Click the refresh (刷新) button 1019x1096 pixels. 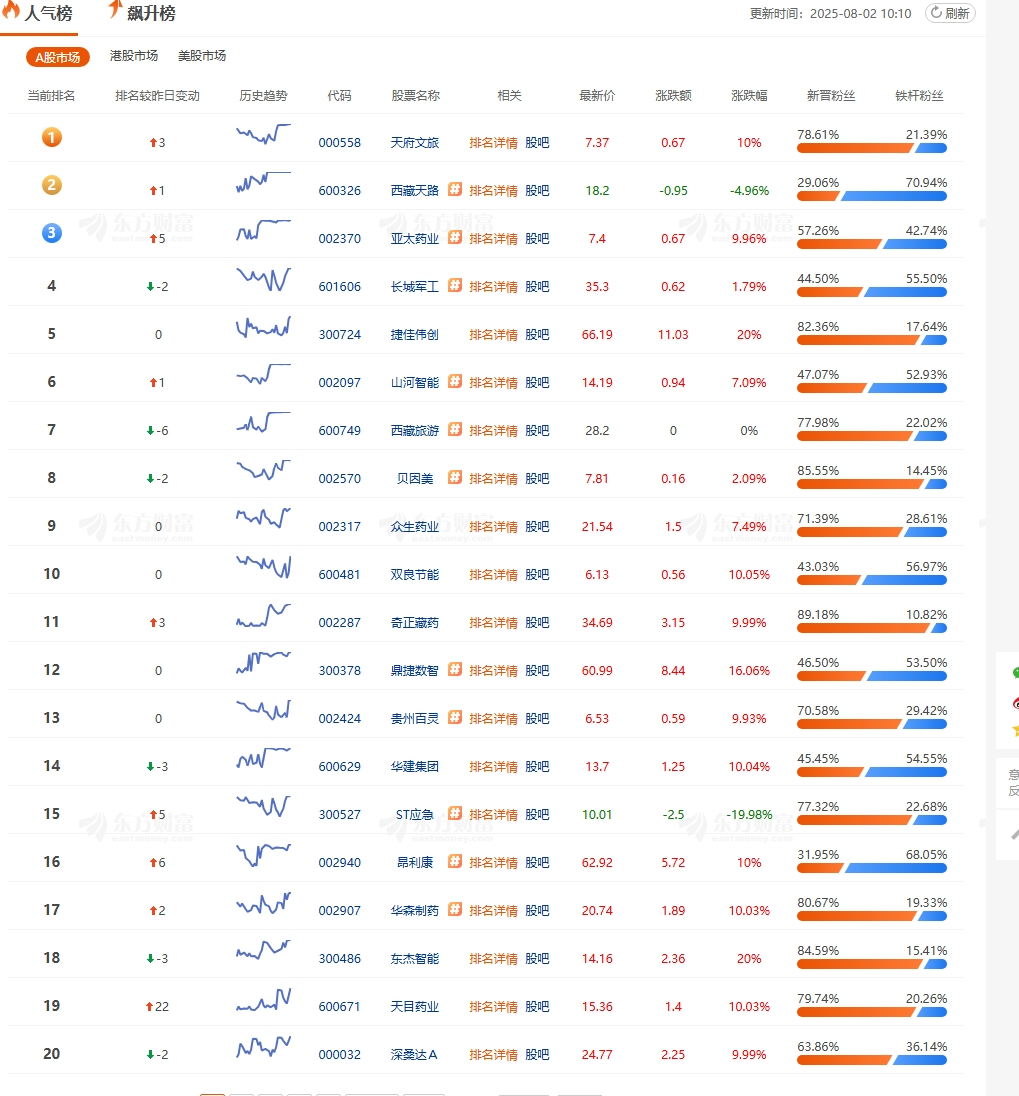point(949,13)
